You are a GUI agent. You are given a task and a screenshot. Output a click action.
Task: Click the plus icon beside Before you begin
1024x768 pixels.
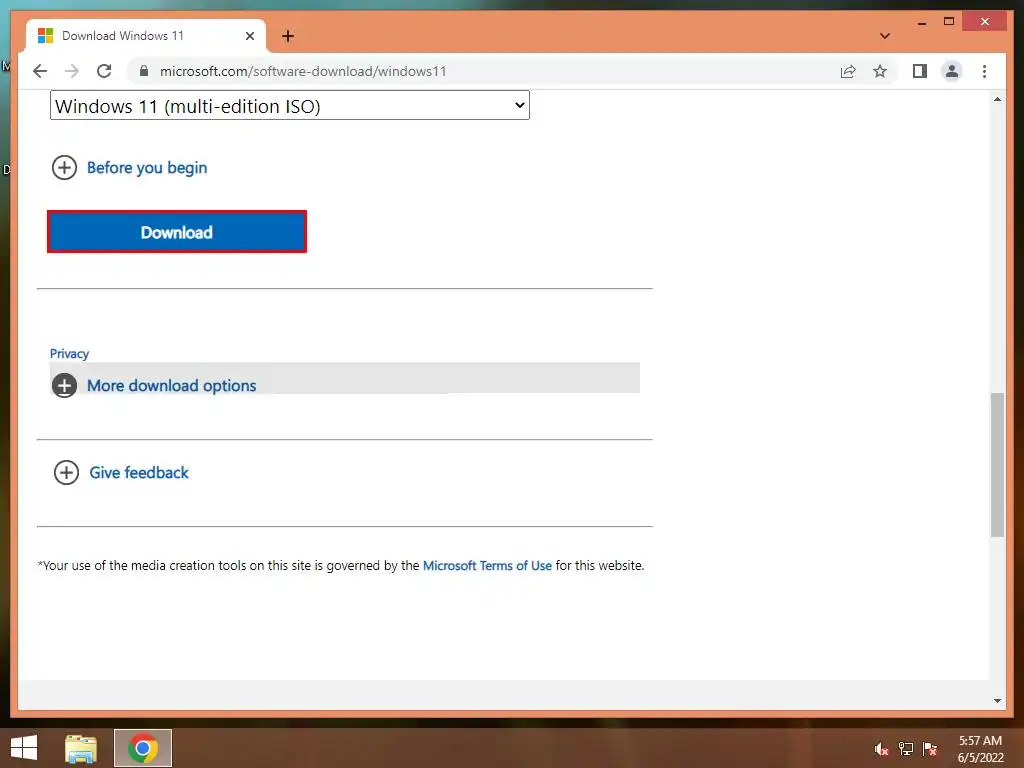(x=64, y=168)
